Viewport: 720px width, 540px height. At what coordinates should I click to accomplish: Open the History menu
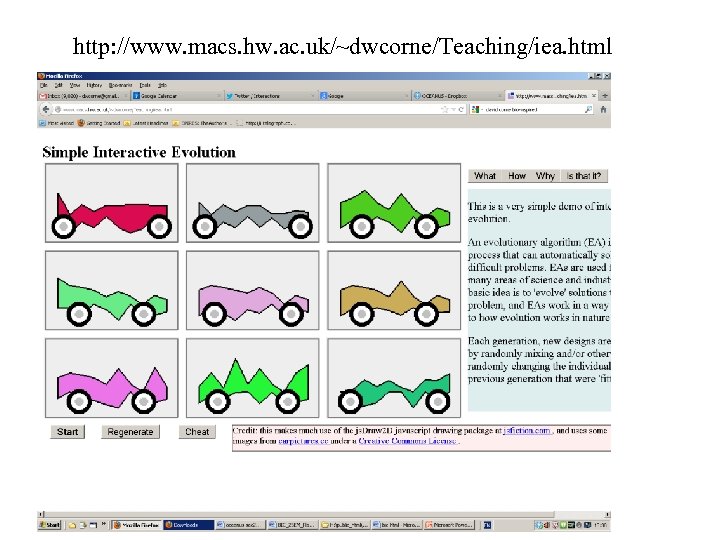[94, 85]
